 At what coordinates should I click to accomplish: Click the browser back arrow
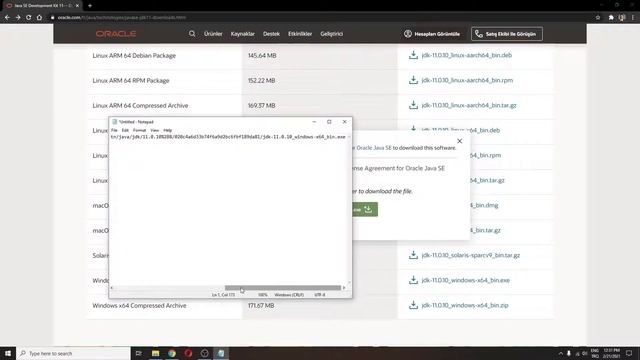click(x=7, y=18)
